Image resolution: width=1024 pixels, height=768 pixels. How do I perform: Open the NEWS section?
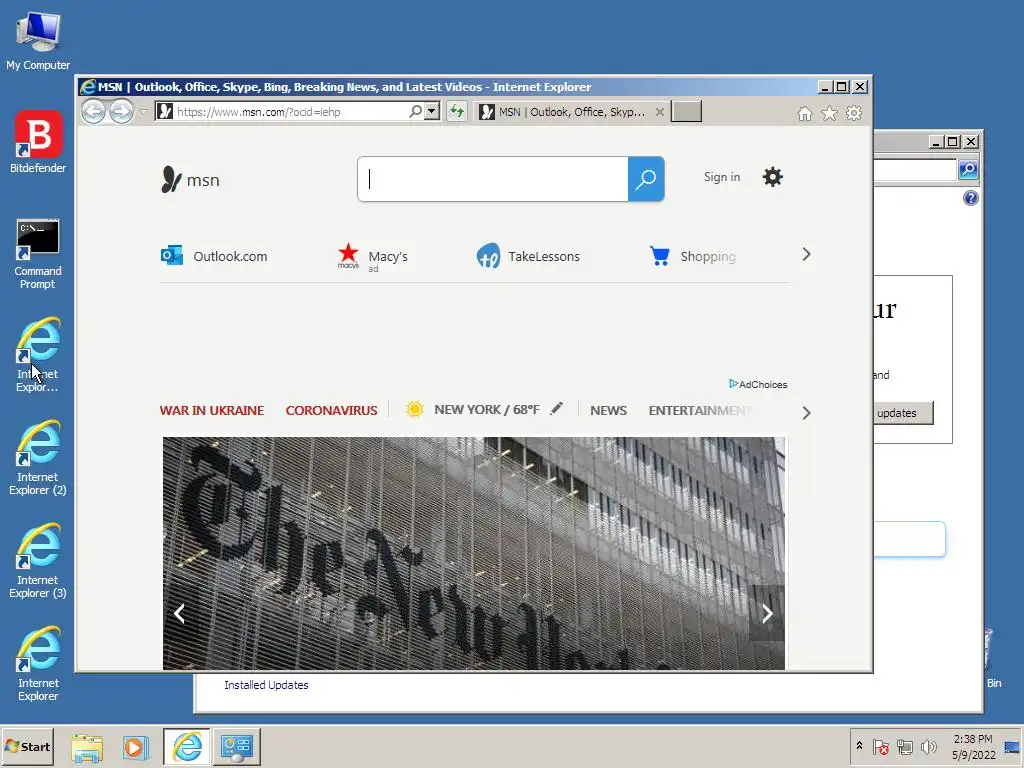(608, 410)
